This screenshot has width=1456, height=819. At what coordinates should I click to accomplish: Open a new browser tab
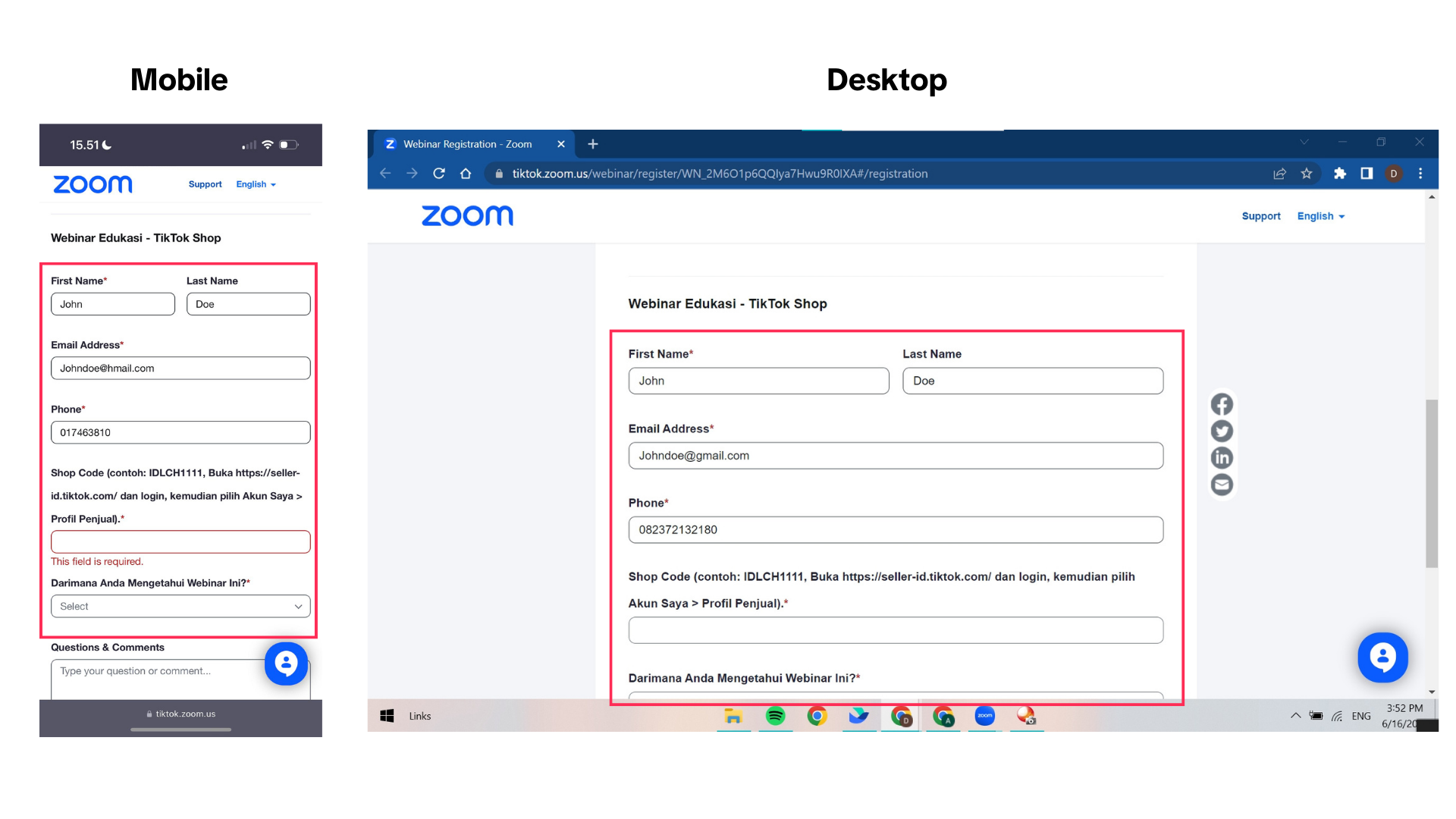pyautogui.click(x=593, y=144)
